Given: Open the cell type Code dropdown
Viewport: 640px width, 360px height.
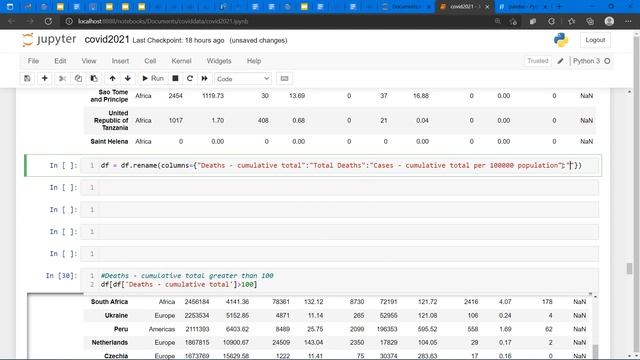Looking at the screenshot, I should [x=243, y=79].
